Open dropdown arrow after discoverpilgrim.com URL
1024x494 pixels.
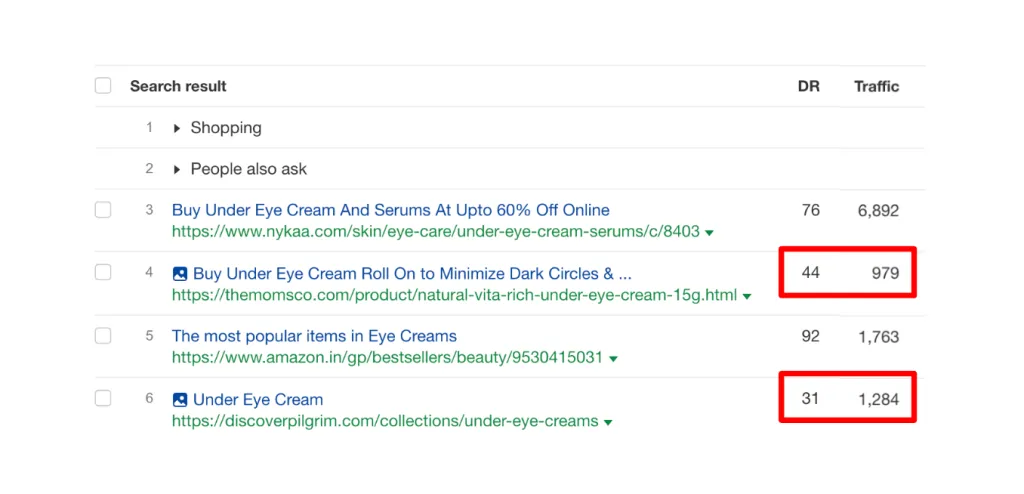(608, 423)
